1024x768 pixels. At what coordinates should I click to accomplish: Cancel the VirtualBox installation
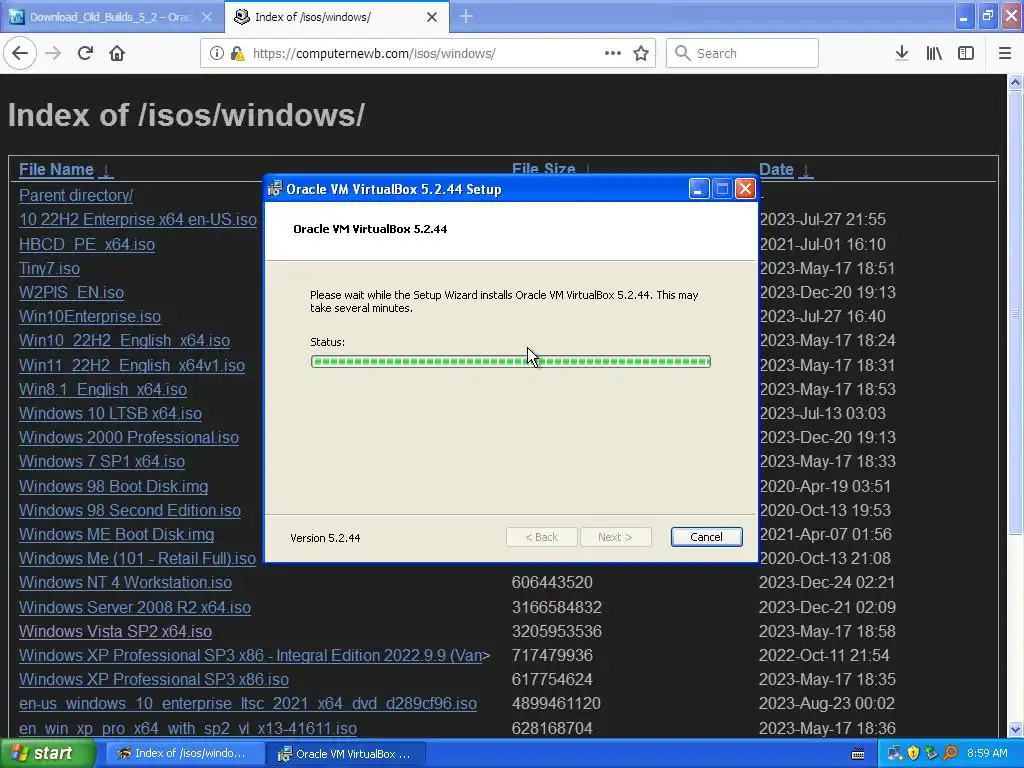click(x=706, y=537)
